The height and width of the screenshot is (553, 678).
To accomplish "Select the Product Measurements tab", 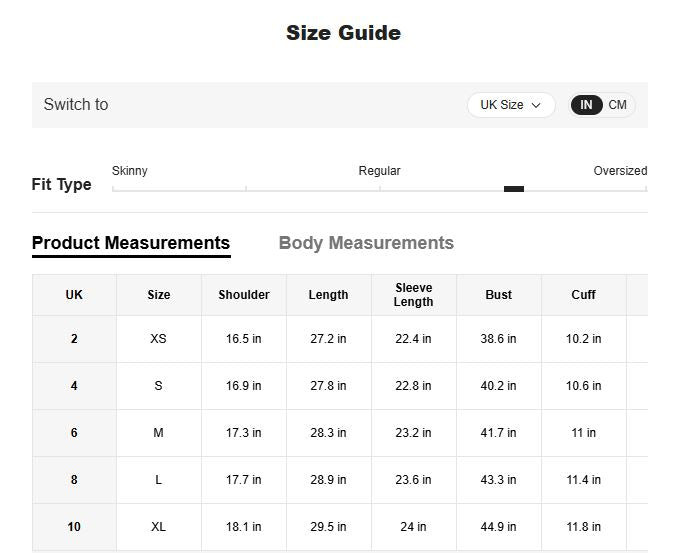I will tap(131, 243).
